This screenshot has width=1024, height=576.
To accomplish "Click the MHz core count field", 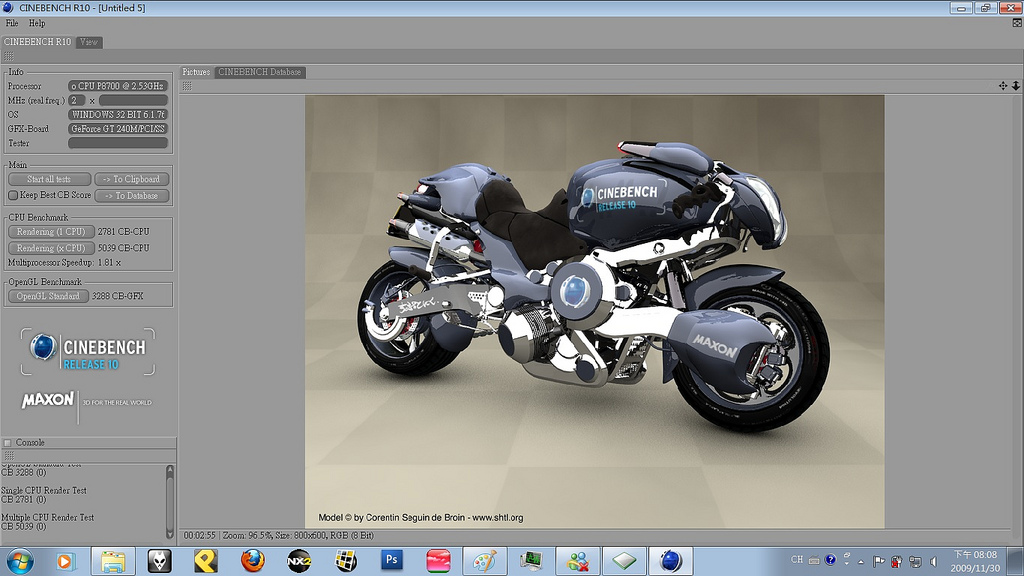I will pos(77,100).
